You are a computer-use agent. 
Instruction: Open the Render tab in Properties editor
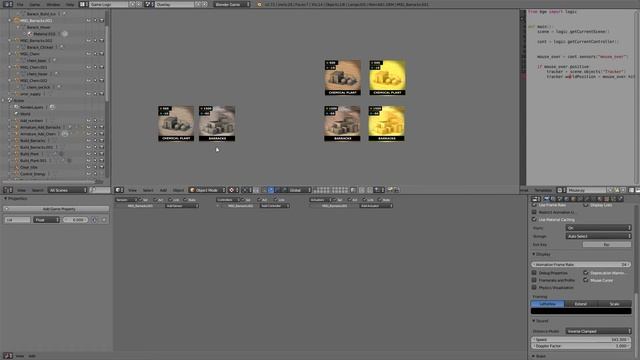click(547, 199)
